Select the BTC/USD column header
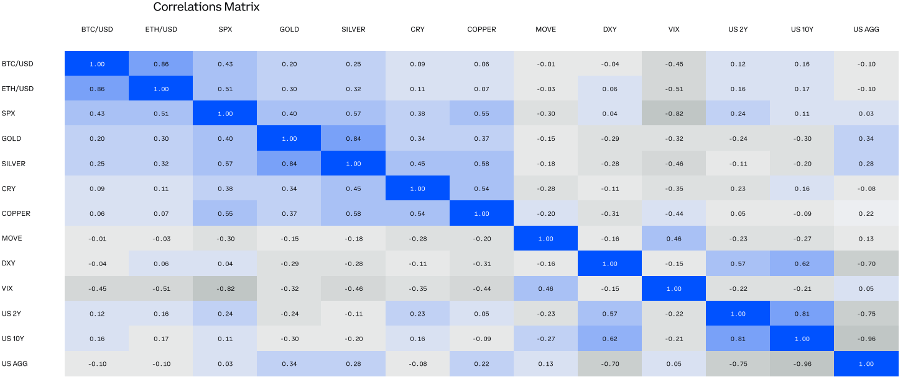 coord(97,29)
